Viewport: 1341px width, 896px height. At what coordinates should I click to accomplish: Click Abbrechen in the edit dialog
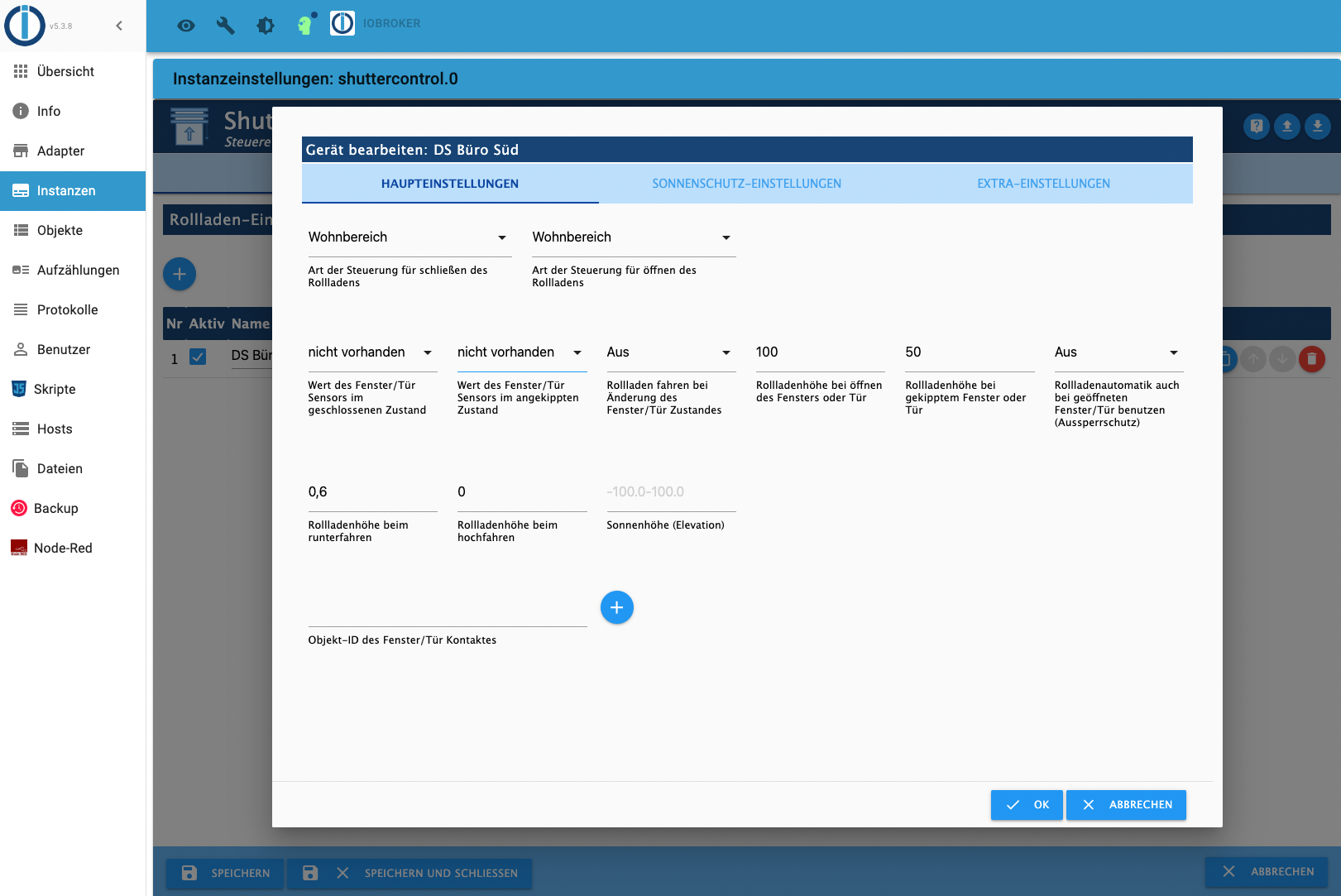[1126, 805]
